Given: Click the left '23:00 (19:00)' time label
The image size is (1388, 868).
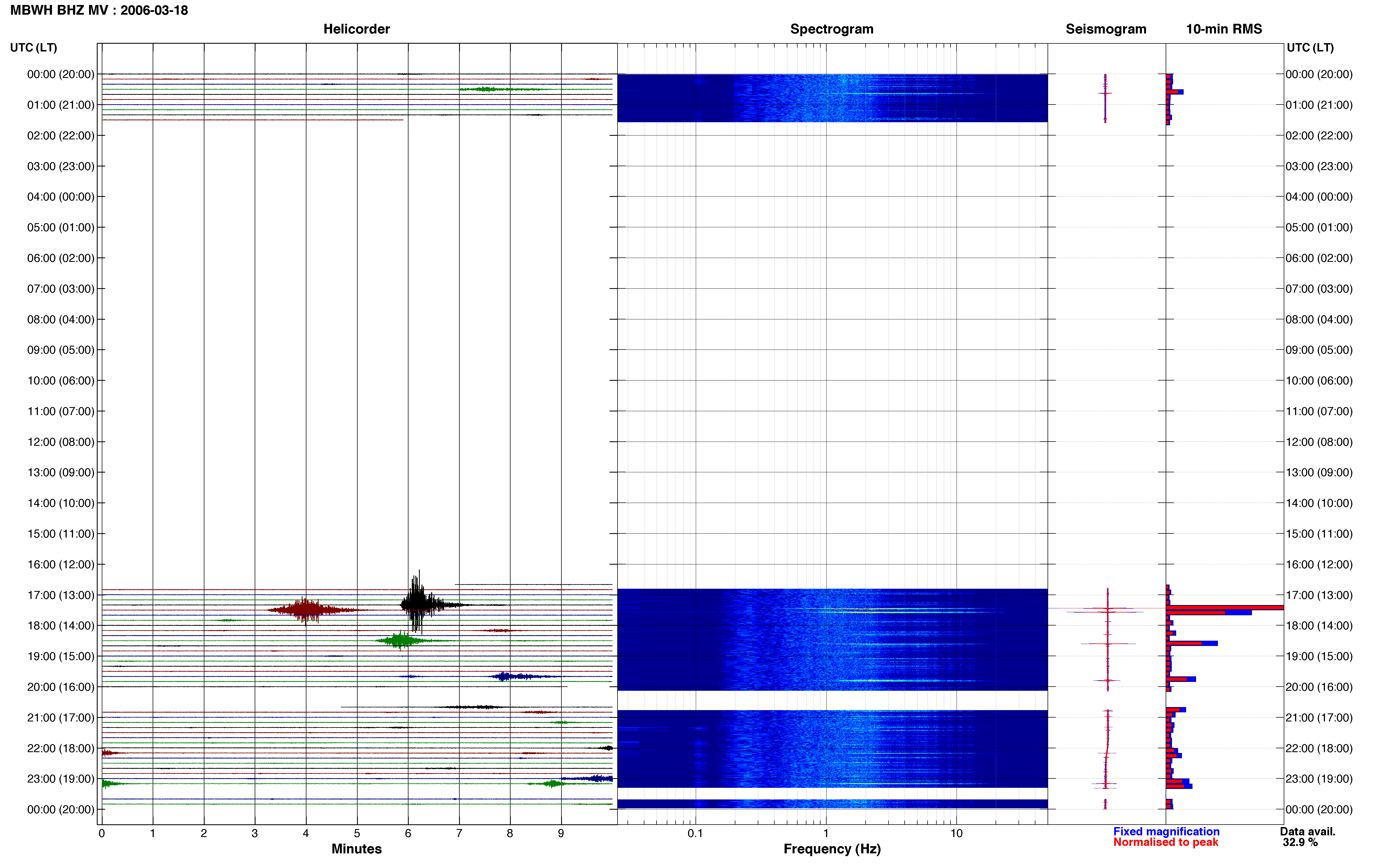Looking at the screenshot, I should [61, 779].
